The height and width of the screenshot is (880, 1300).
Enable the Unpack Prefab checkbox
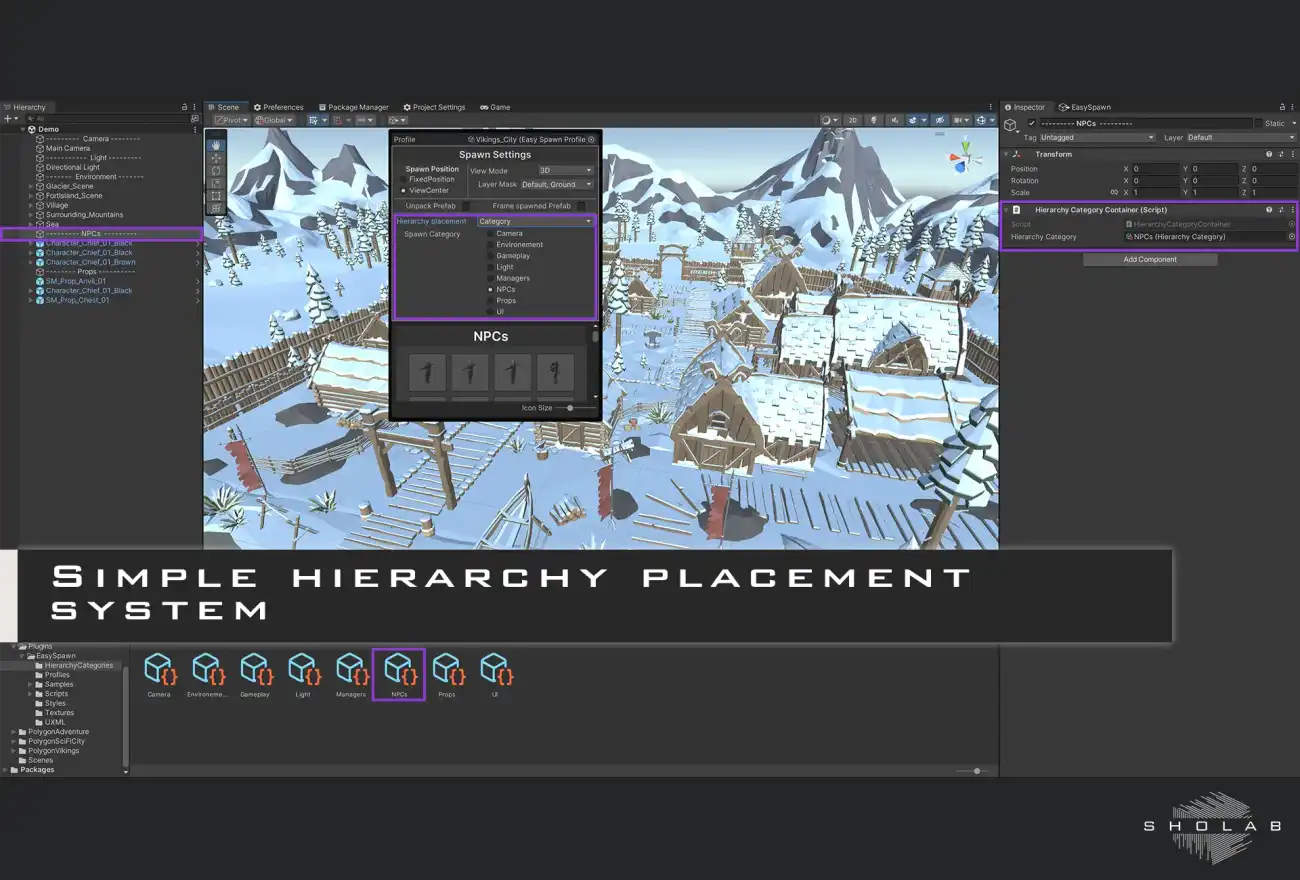[x=466, y=206]
